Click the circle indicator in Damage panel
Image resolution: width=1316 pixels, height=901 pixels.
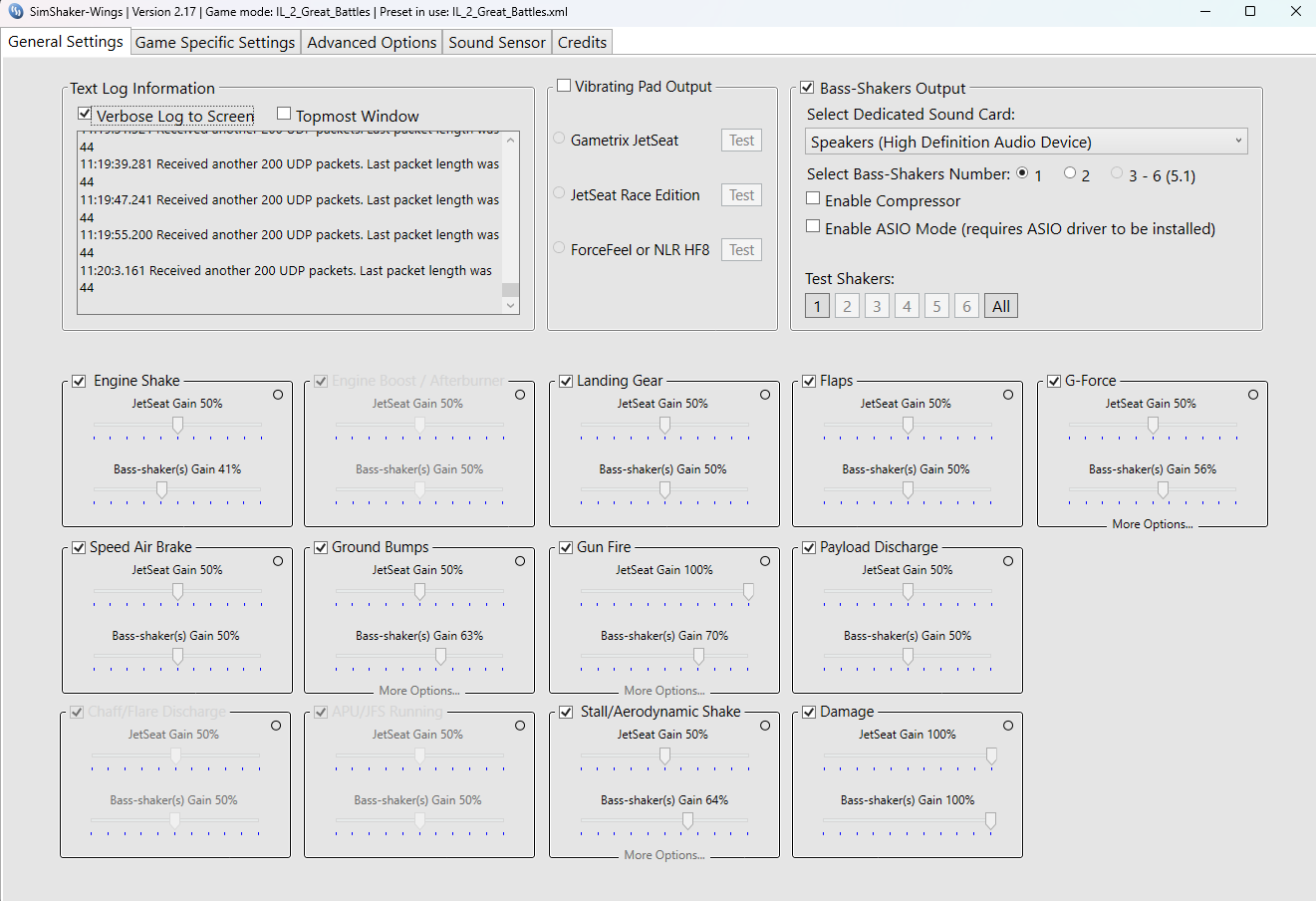click(1008, 726)
